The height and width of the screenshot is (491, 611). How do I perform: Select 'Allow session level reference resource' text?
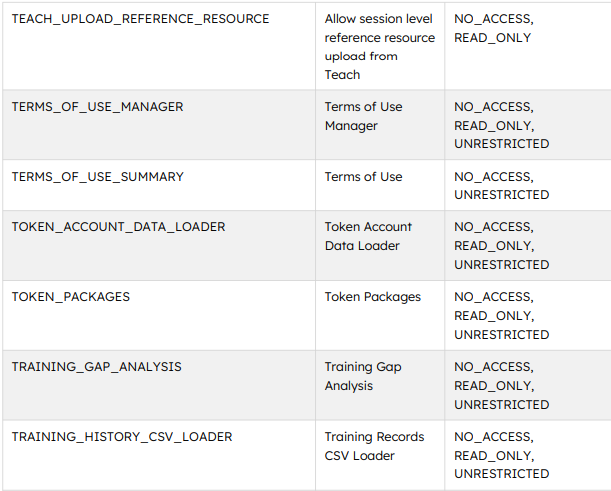380,28
